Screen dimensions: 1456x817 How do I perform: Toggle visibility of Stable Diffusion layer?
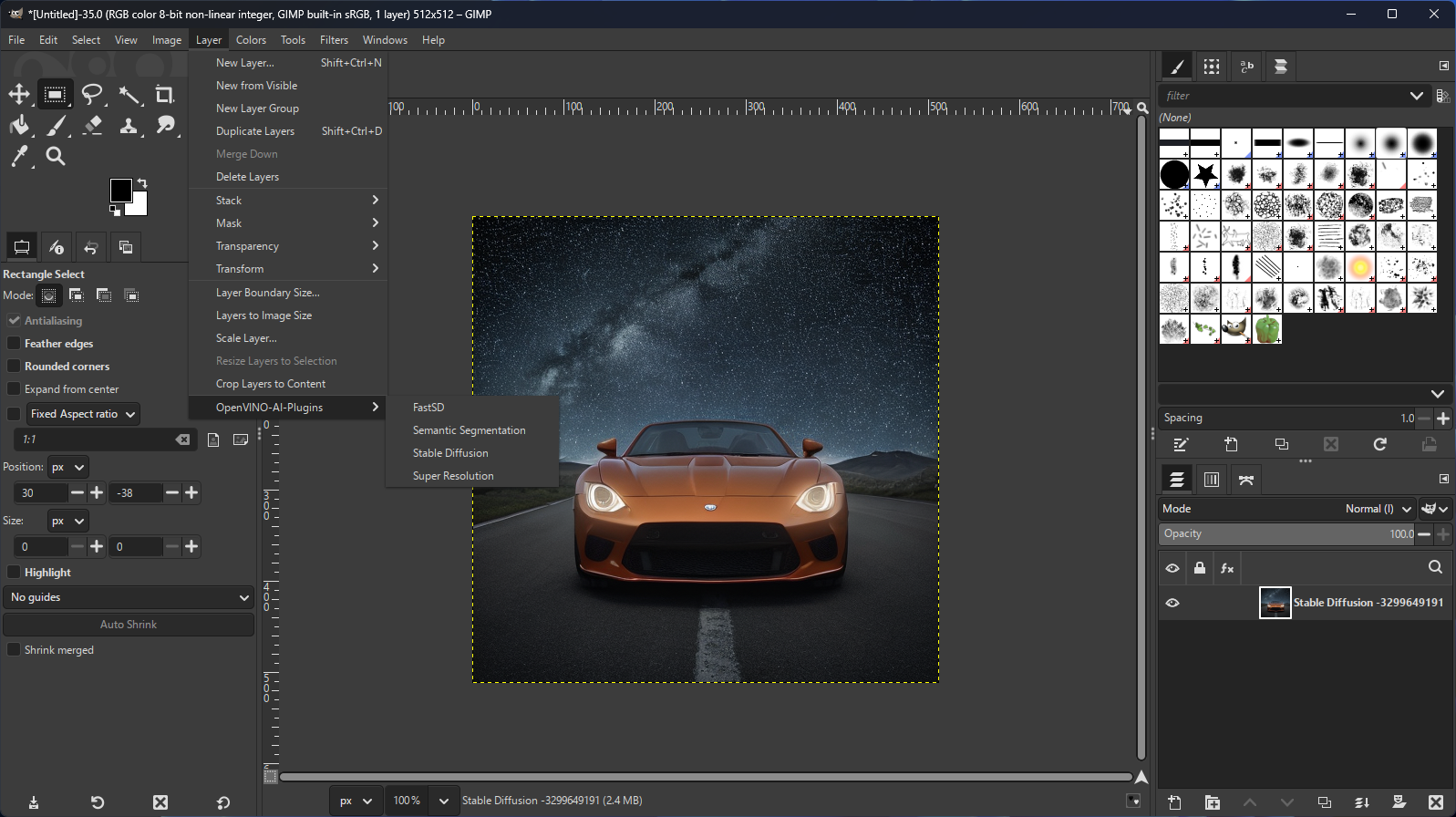pos(1172,603)
